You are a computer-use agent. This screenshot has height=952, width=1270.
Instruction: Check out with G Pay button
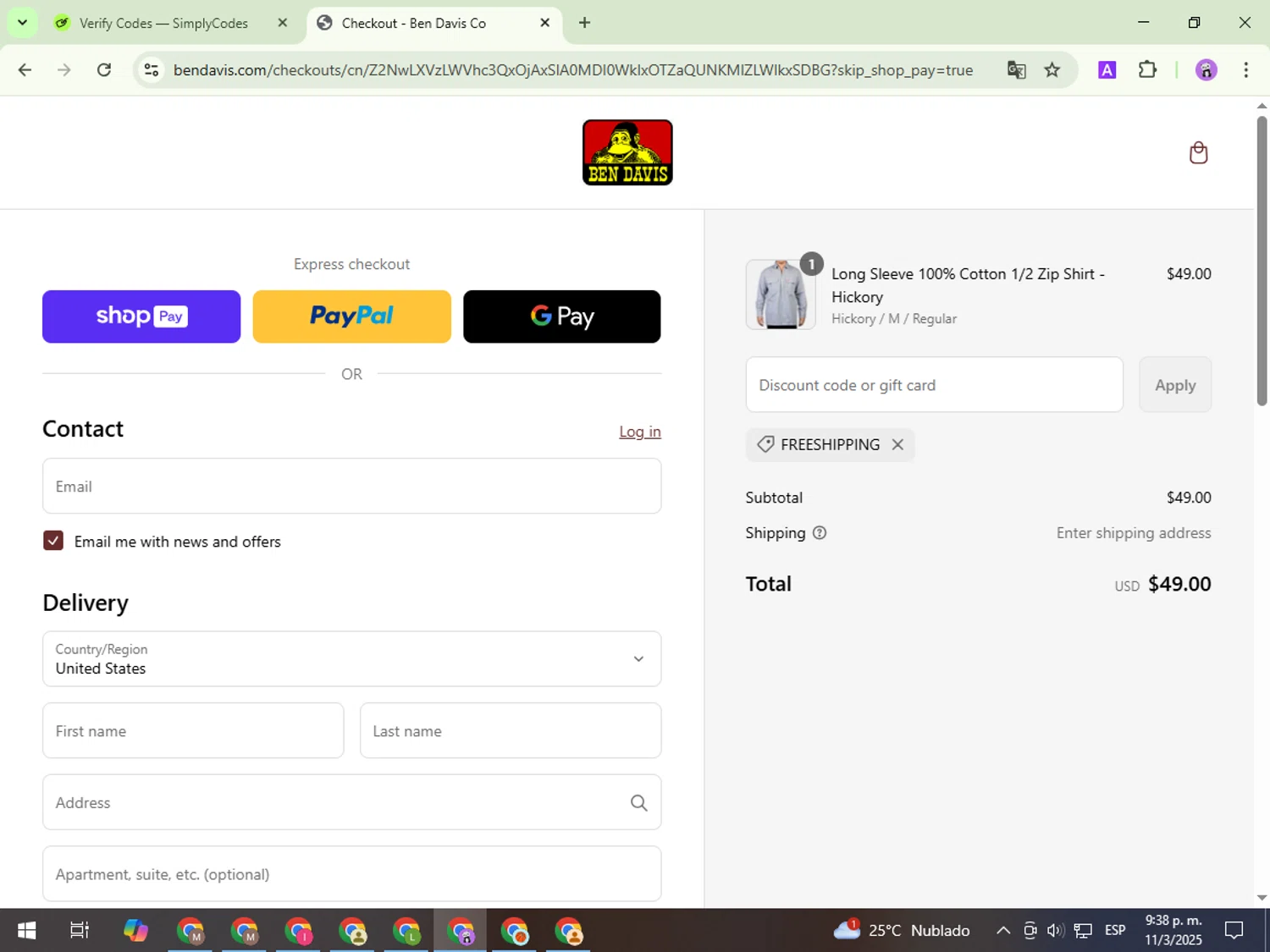[562, 316]
